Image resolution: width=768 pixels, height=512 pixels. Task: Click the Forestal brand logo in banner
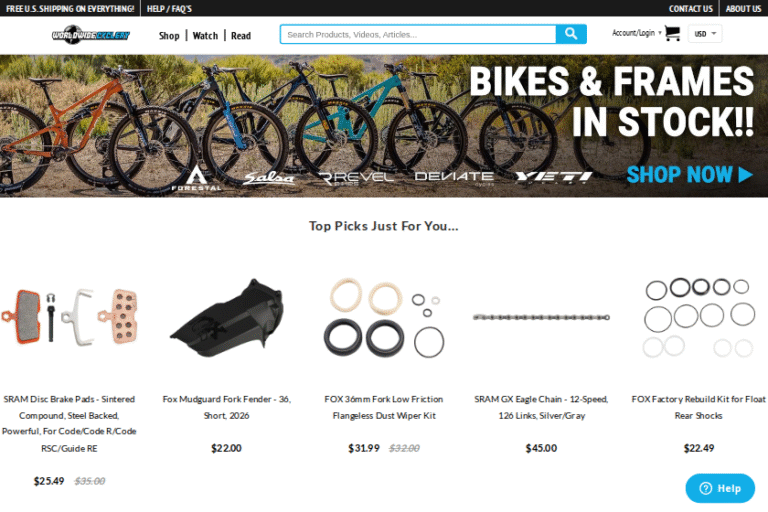coord(196,178)
